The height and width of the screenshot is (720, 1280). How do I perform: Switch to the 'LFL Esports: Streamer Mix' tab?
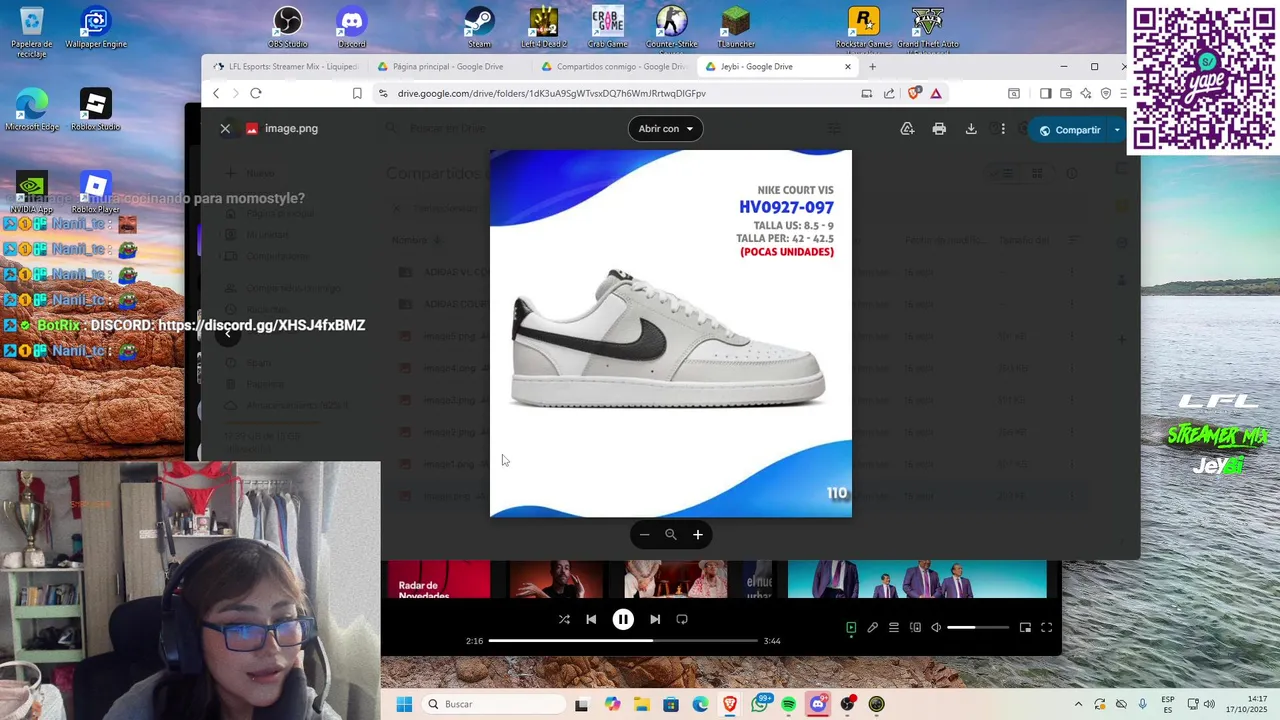click(x=285, y=67)
